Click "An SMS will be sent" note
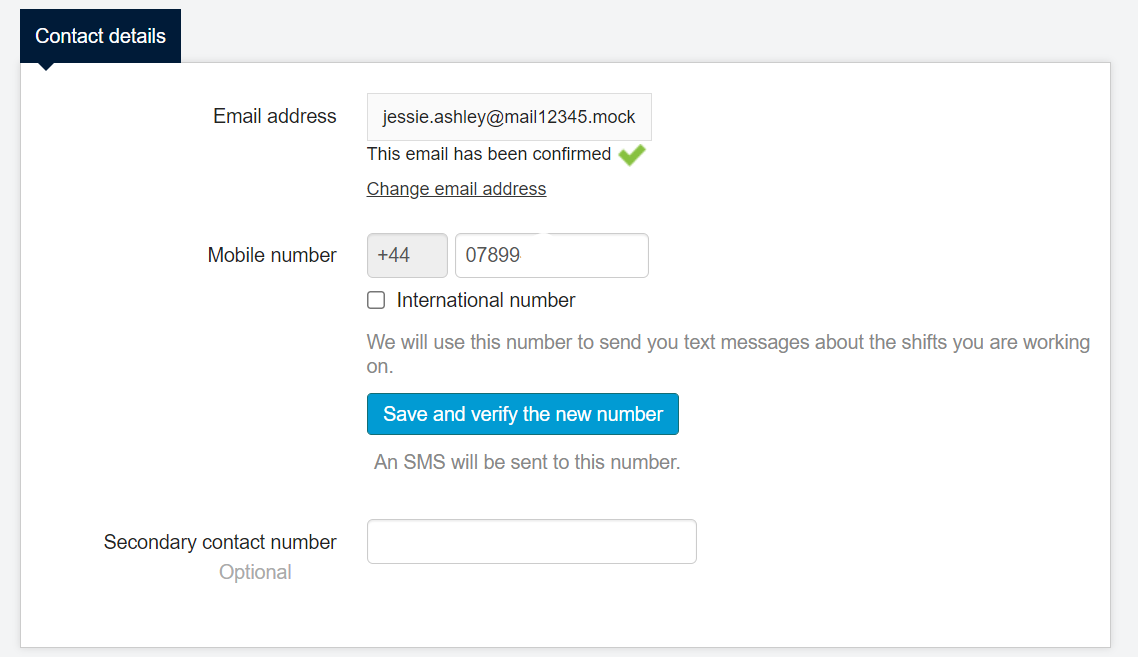The image size is (1138, 657). [527, 462]
